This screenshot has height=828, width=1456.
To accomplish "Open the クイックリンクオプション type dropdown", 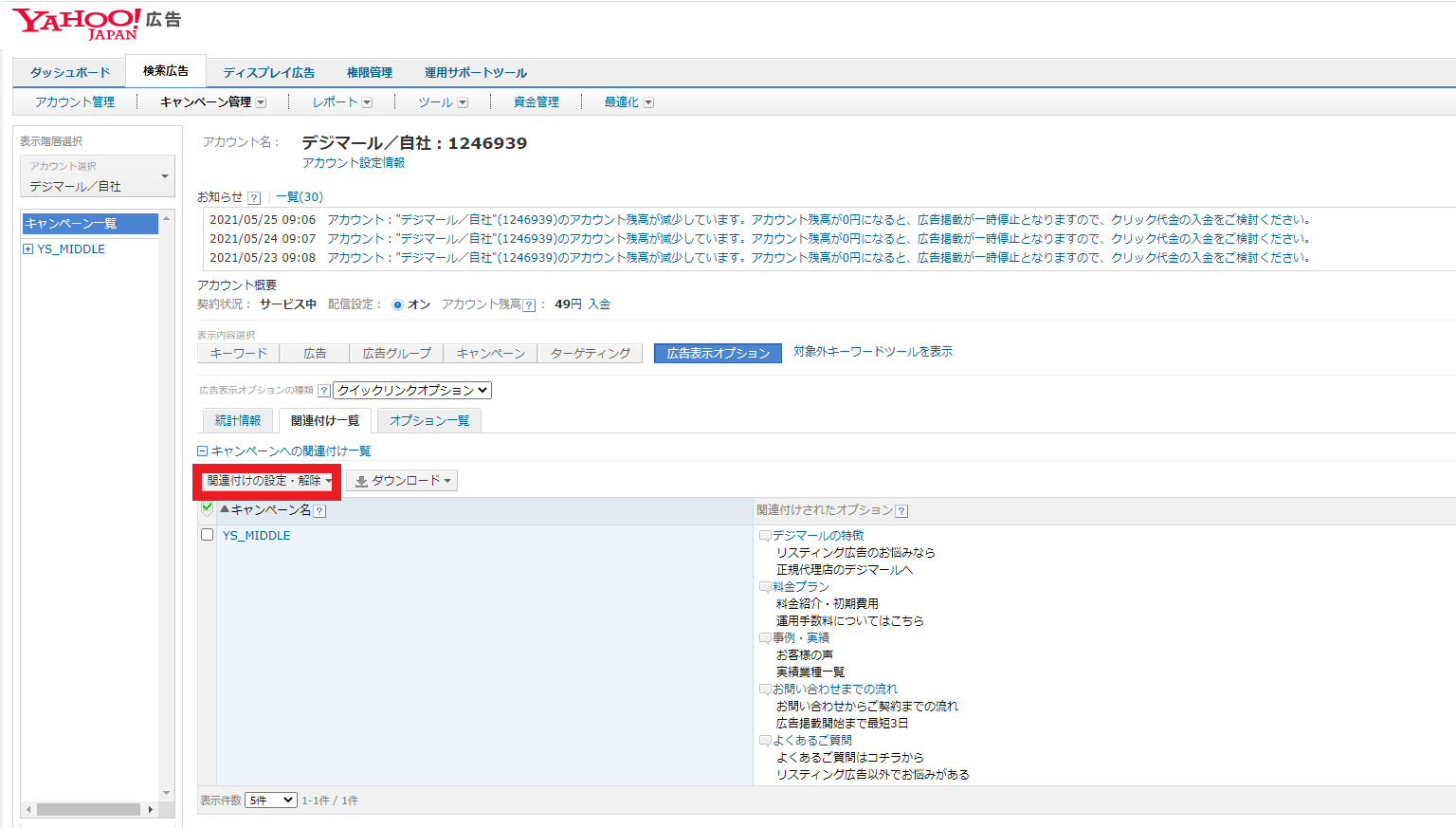I will [x=412, y=391].
